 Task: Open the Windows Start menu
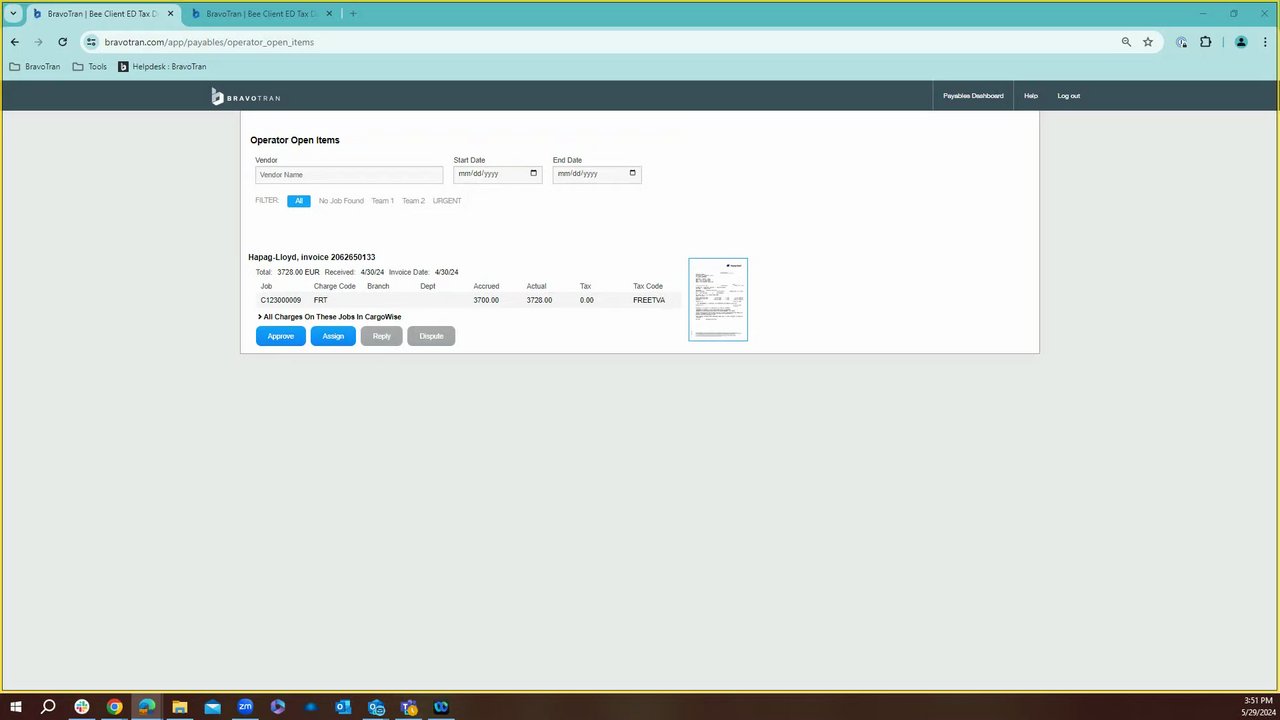[15, 707]
